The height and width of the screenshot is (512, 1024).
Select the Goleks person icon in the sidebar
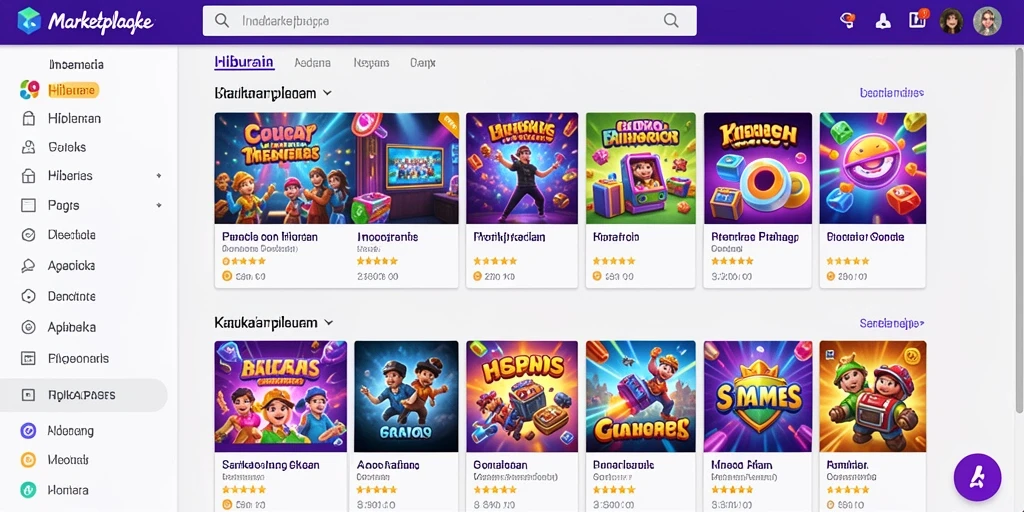click(x=28, y=147)
